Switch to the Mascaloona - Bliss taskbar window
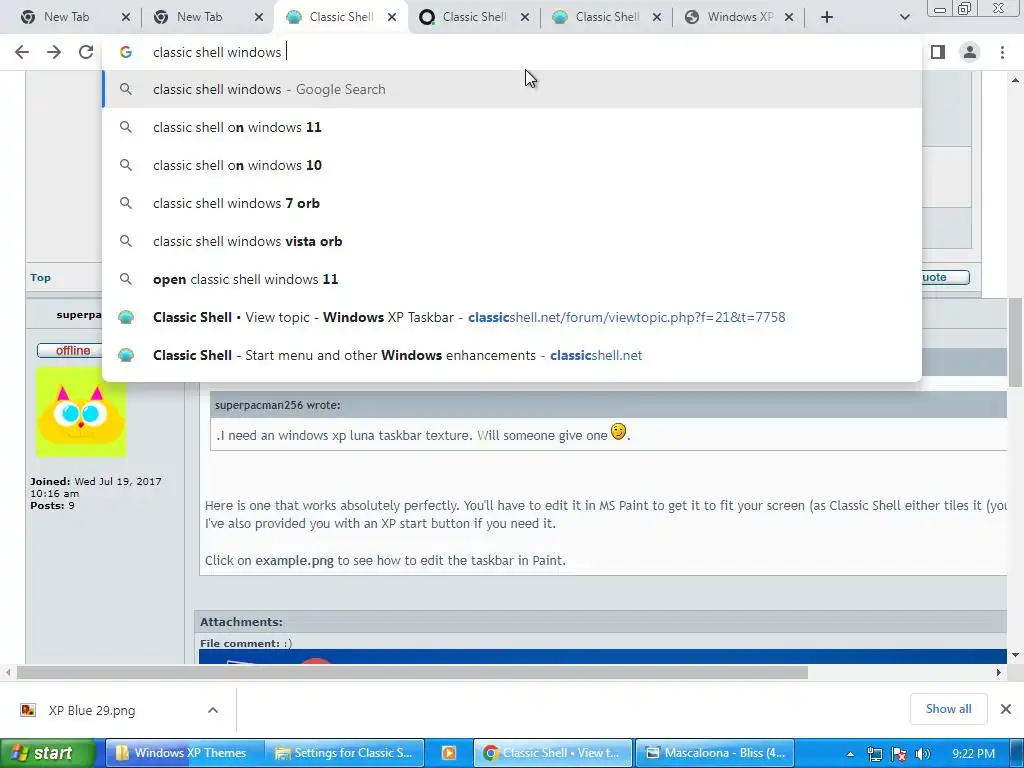The width and height of the screenshot is (1024, 768). coord(716,753)
